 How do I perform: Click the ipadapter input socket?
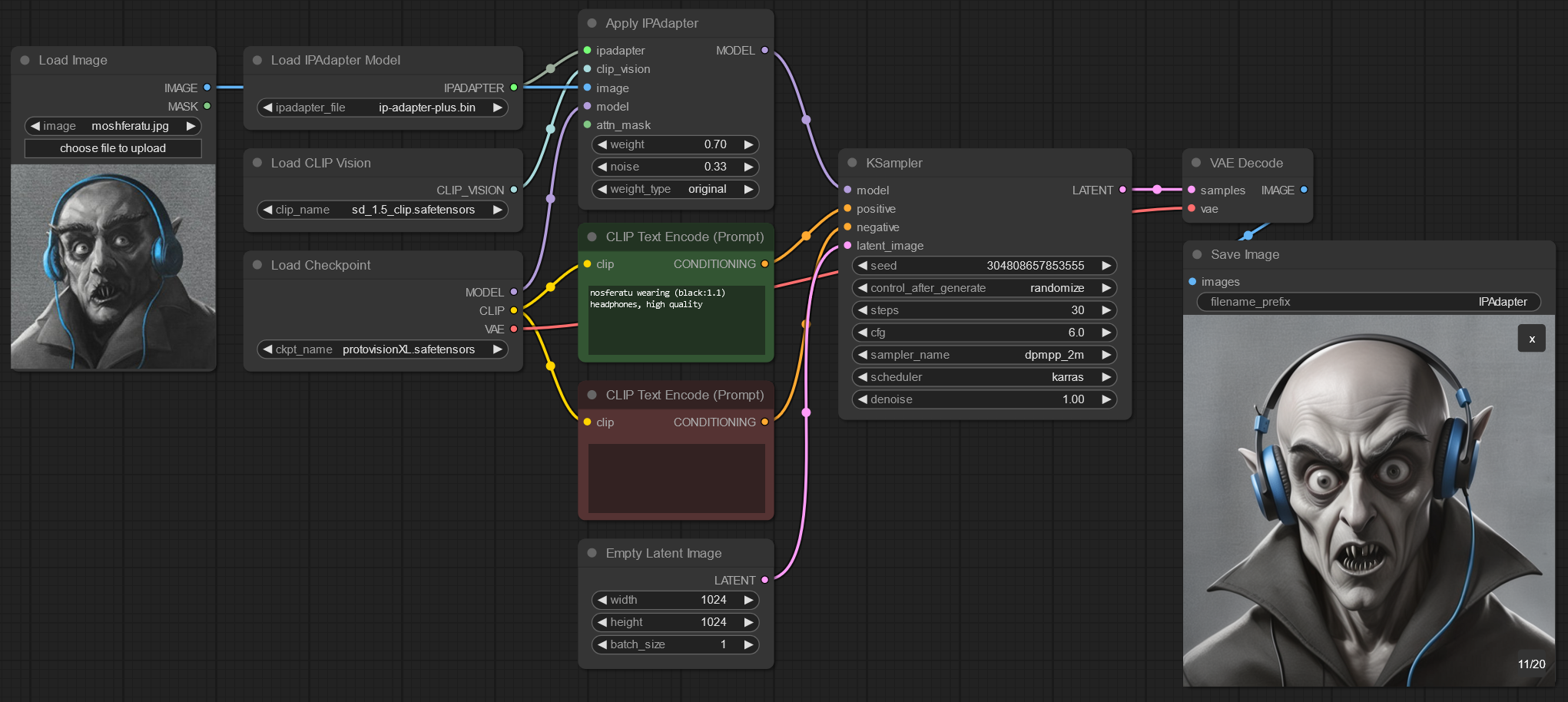coord(588,51)
